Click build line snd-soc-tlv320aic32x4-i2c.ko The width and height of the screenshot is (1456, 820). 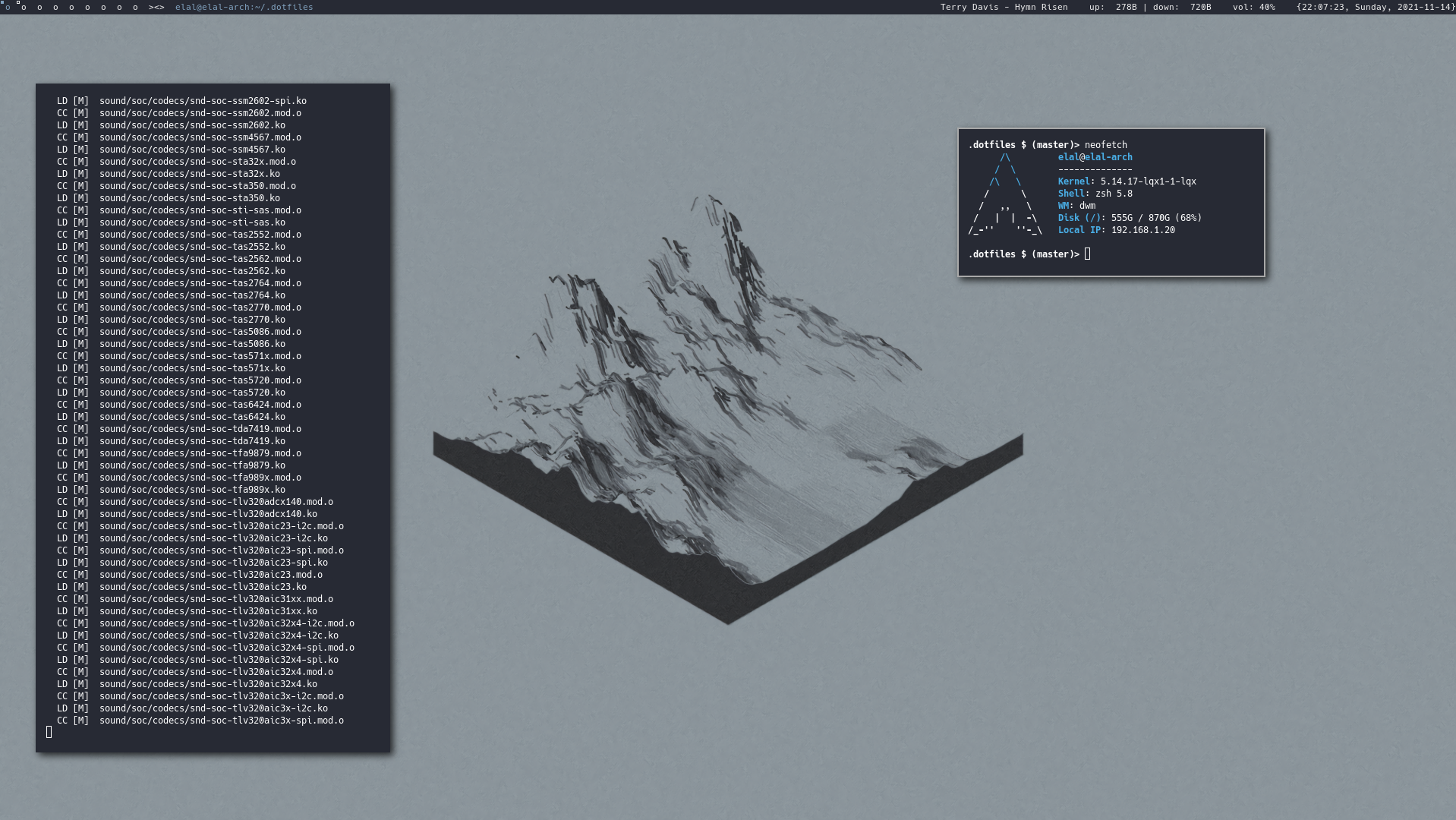pyautogui.click(x=197, y=635)
